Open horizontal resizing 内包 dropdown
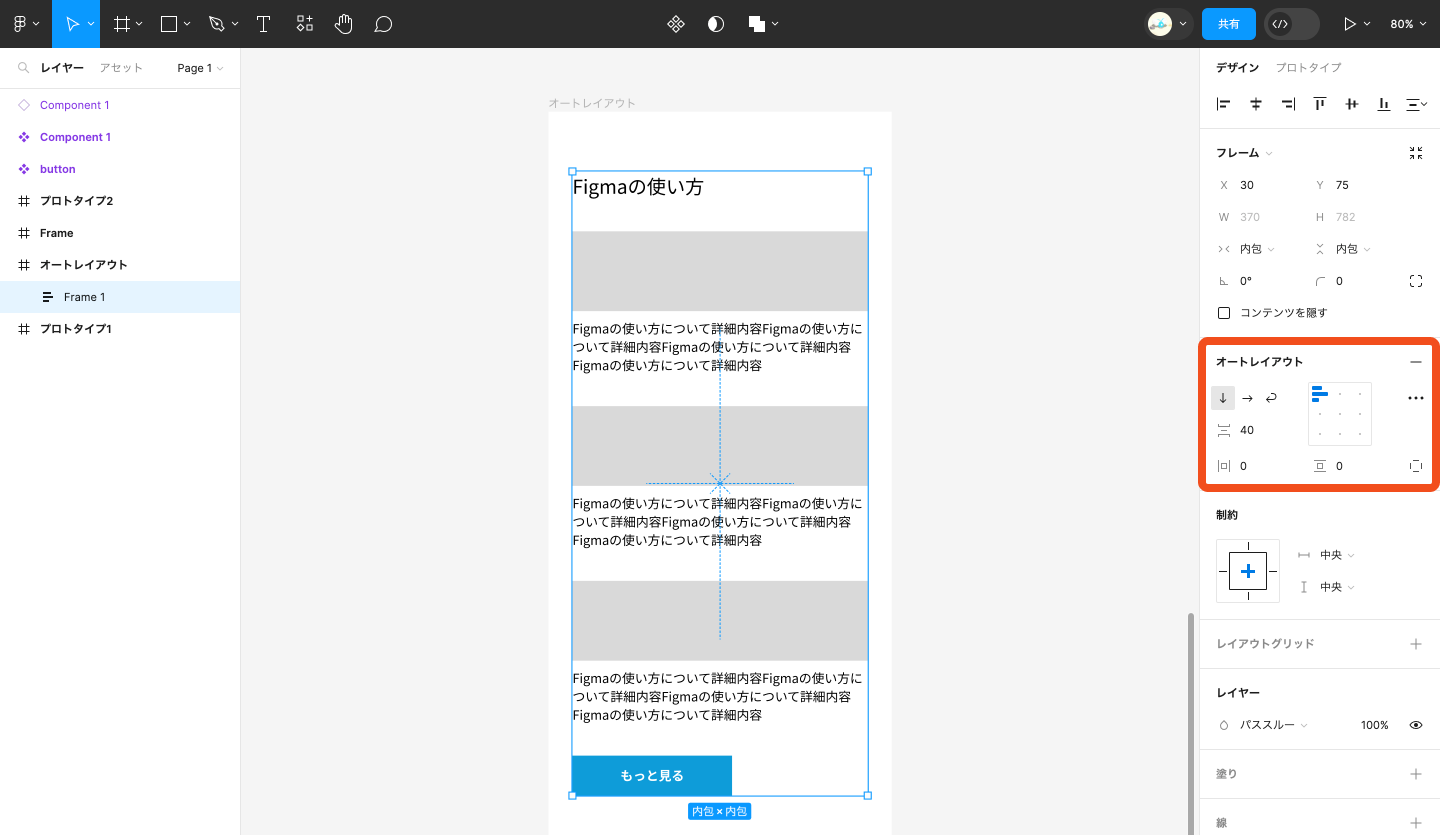1440x835 pixels. click(1257, 249)
